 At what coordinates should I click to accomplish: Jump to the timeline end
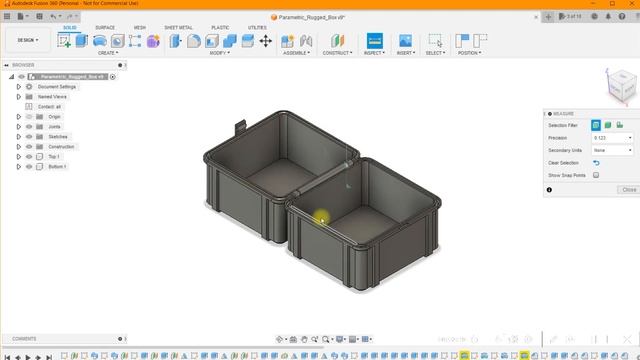(x=49, y=358)
